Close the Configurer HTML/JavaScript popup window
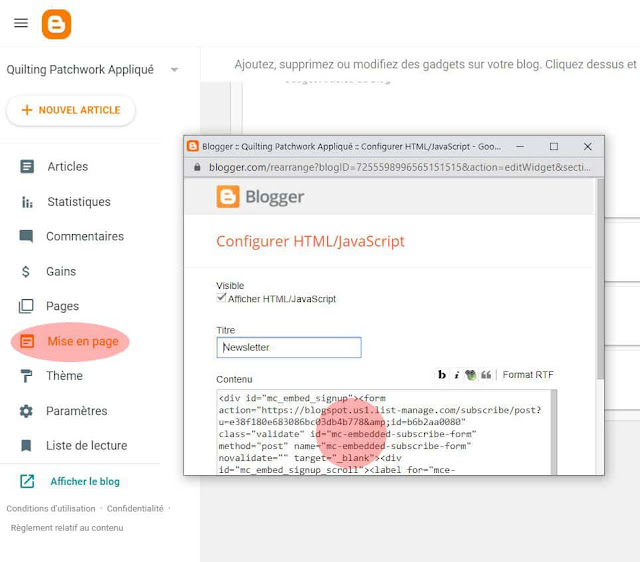640x562 pixels. [587, 147]
